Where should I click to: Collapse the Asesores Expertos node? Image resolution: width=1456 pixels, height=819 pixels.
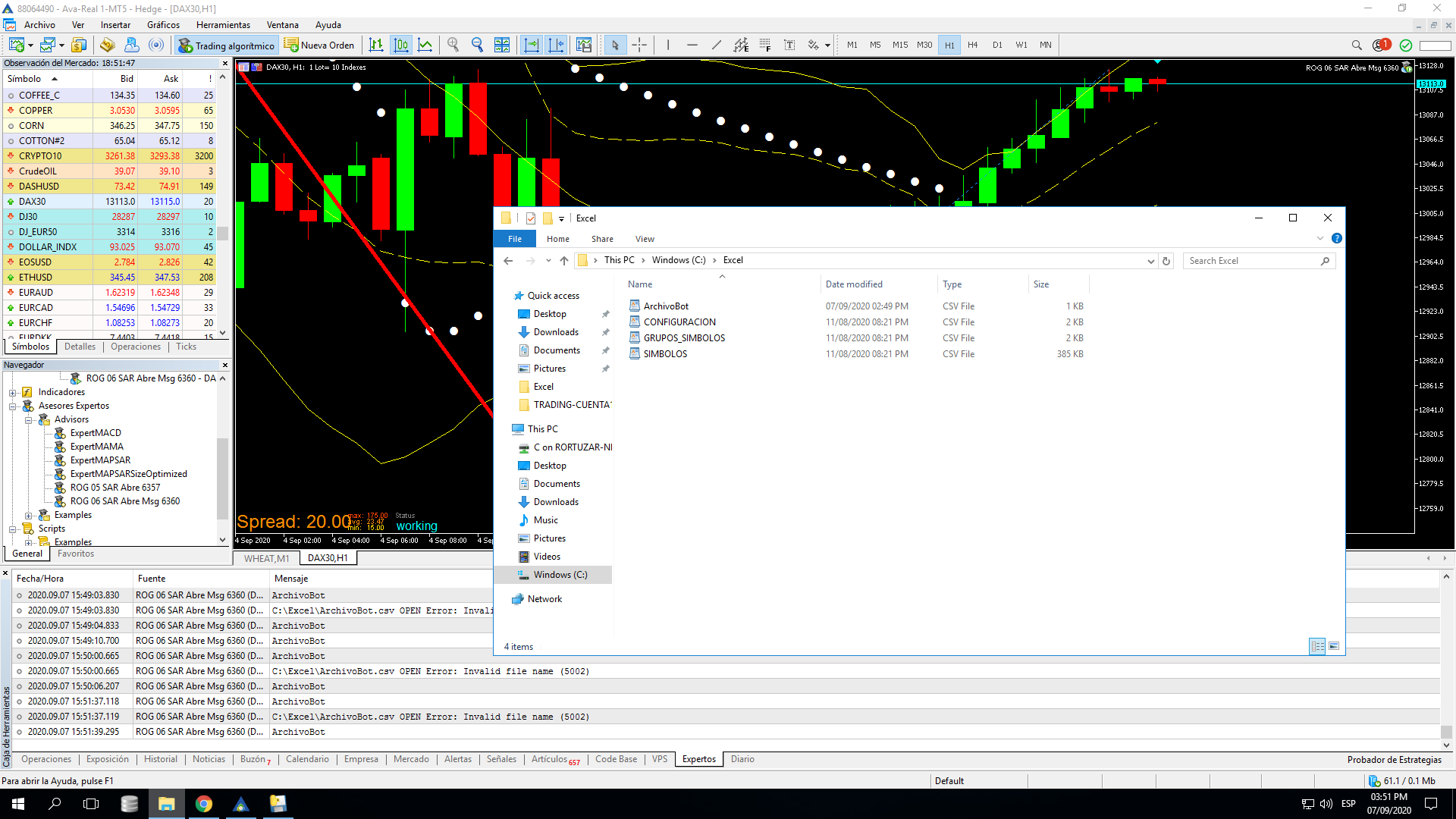tap(13, 406)
